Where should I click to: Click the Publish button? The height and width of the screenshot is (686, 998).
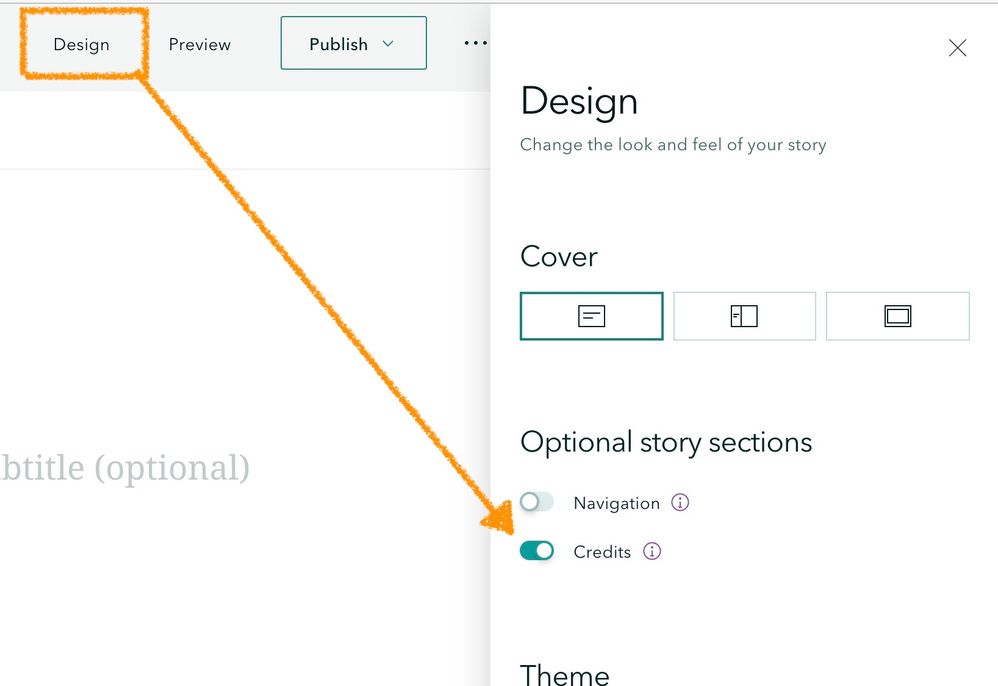click(338, 44)
